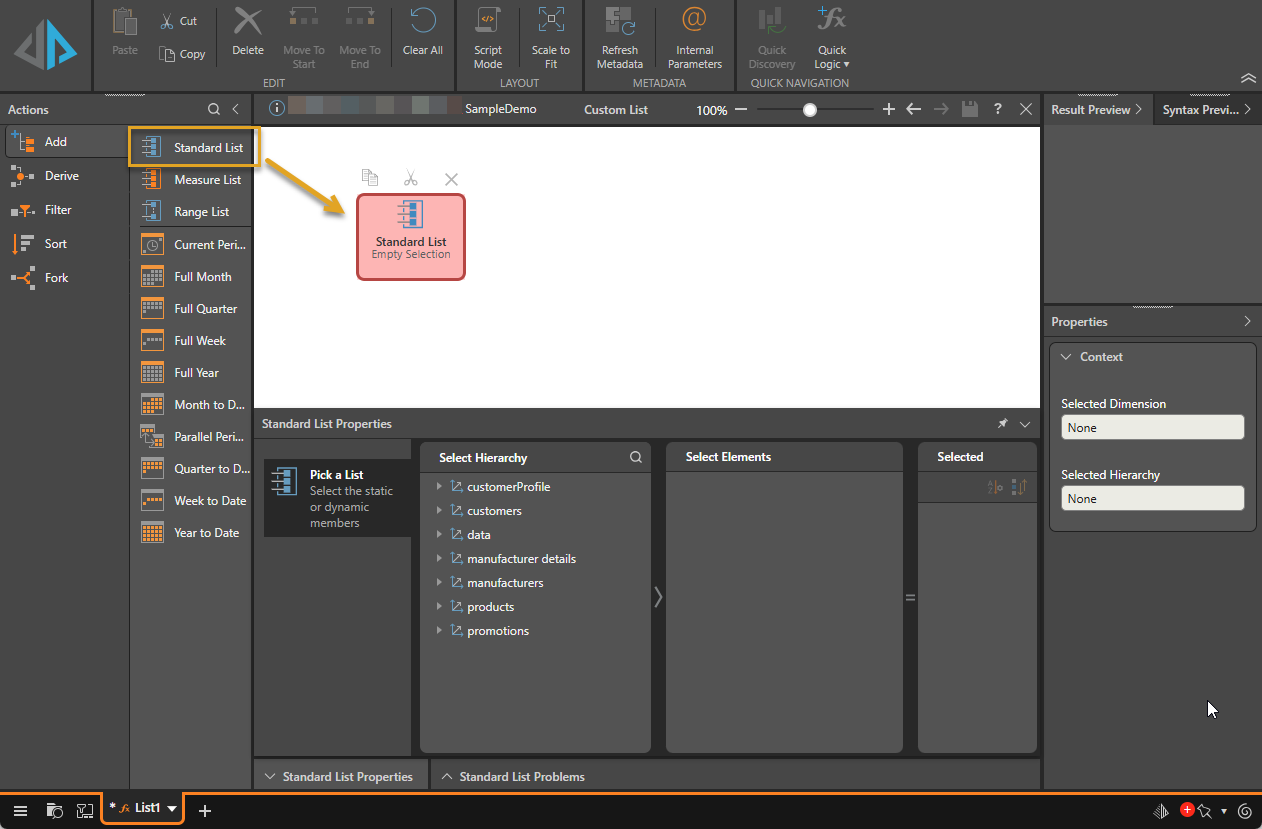Click the Parallel Period block icon

tap(152, 437)
